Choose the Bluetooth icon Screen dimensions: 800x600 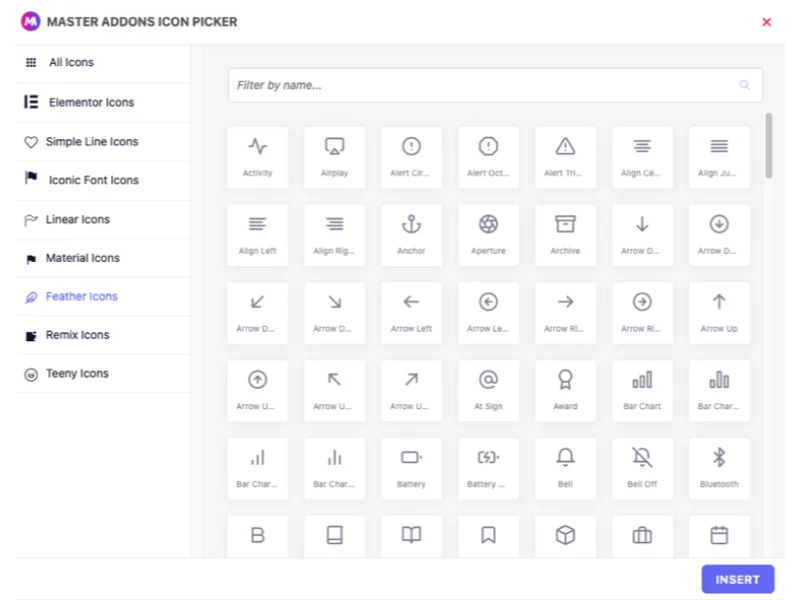click(x=719, y=468)
